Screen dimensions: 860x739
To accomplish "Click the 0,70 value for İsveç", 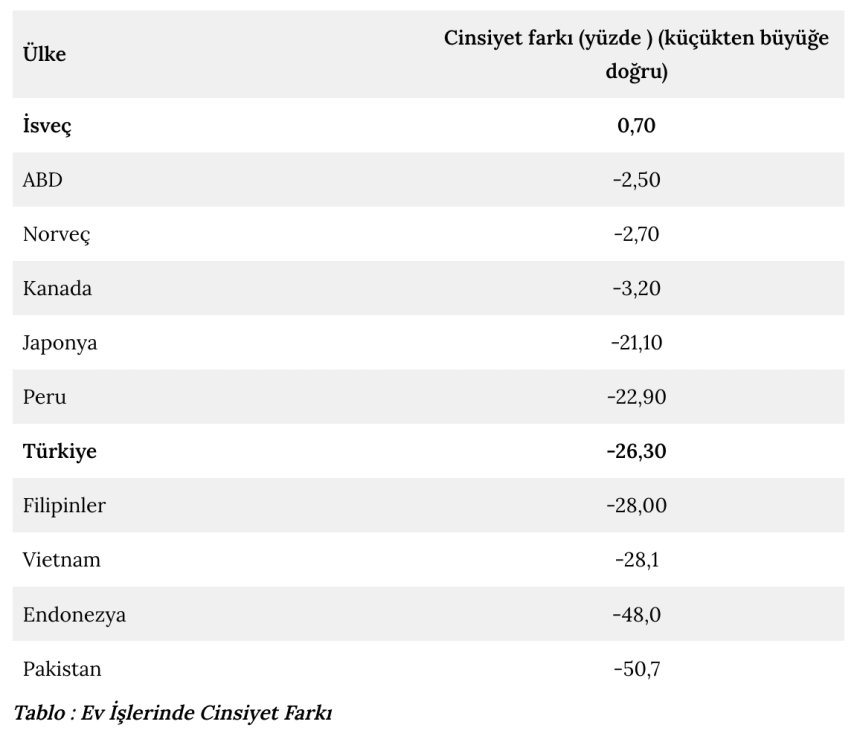I will (637, 126).
